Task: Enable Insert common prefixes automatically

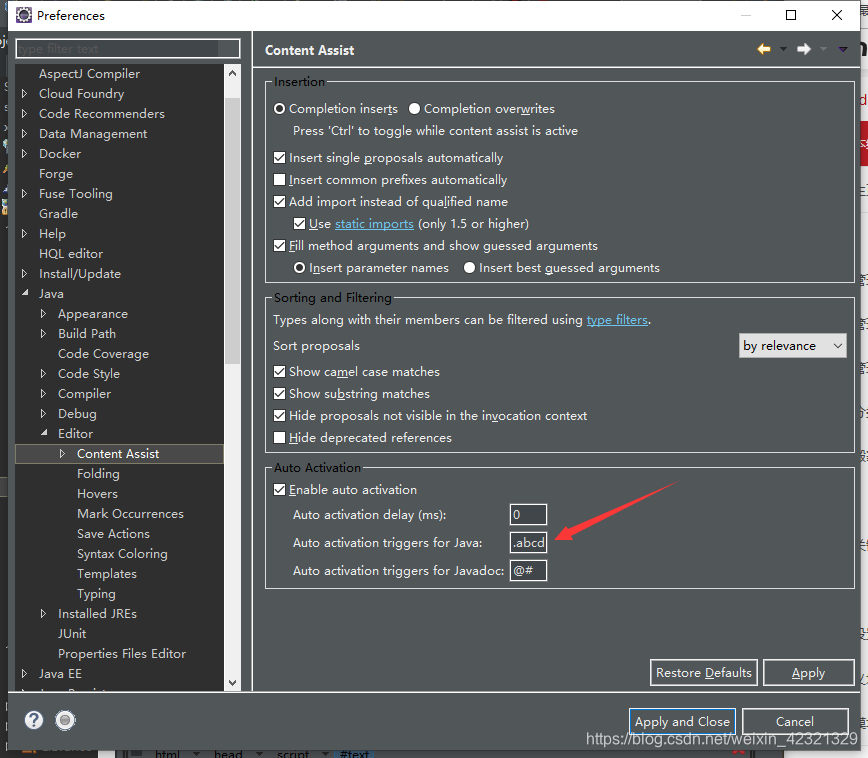Action: [280, 180]
